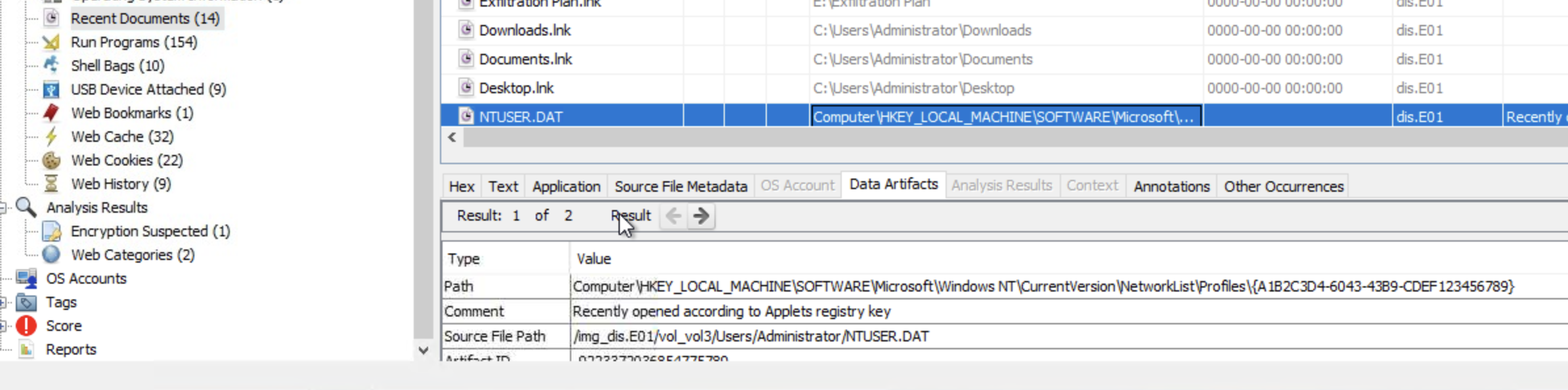Open the Web History hourglass icon
The width and height of the screenshot is (1568, 390).
coord(51,184)
